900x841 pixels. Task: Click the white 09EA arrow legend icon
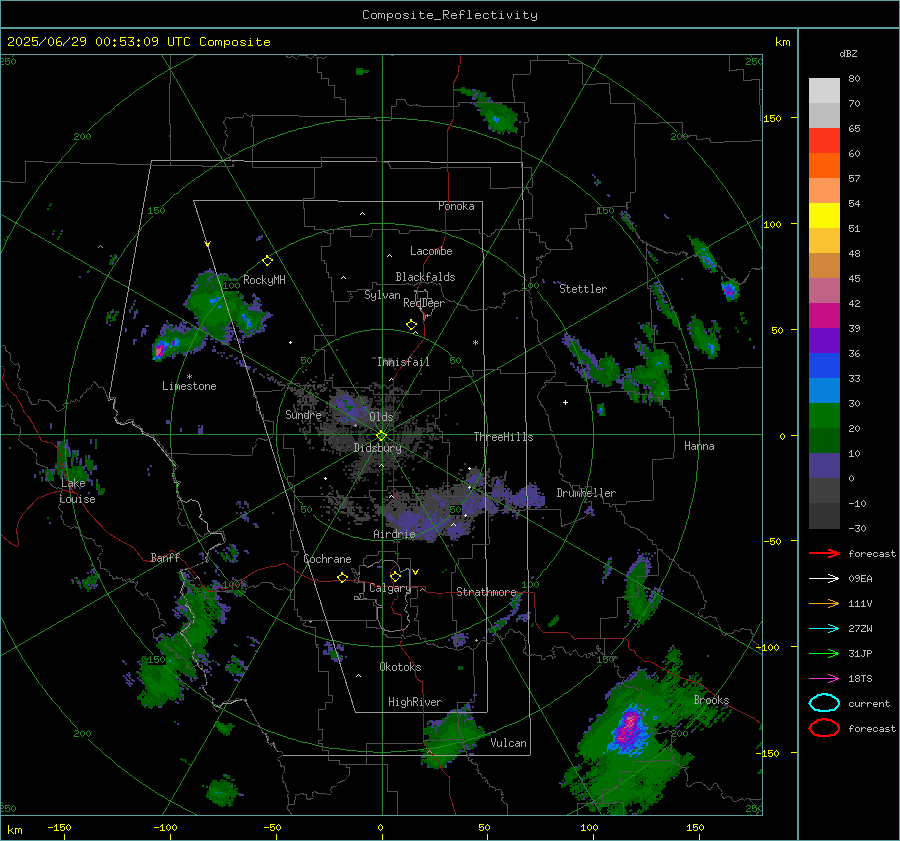(824, 578)
